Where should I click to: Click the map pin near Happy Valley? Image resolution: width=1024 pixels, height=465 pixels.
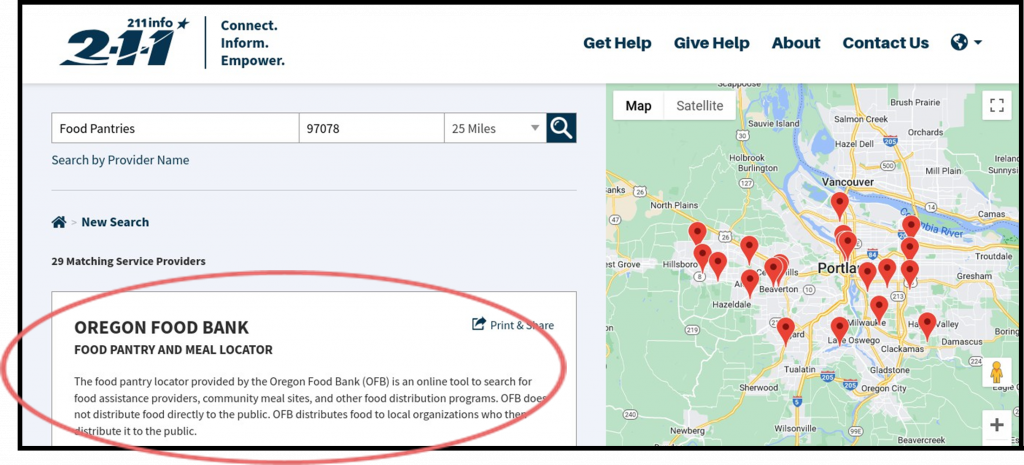[x=927, y=324]
